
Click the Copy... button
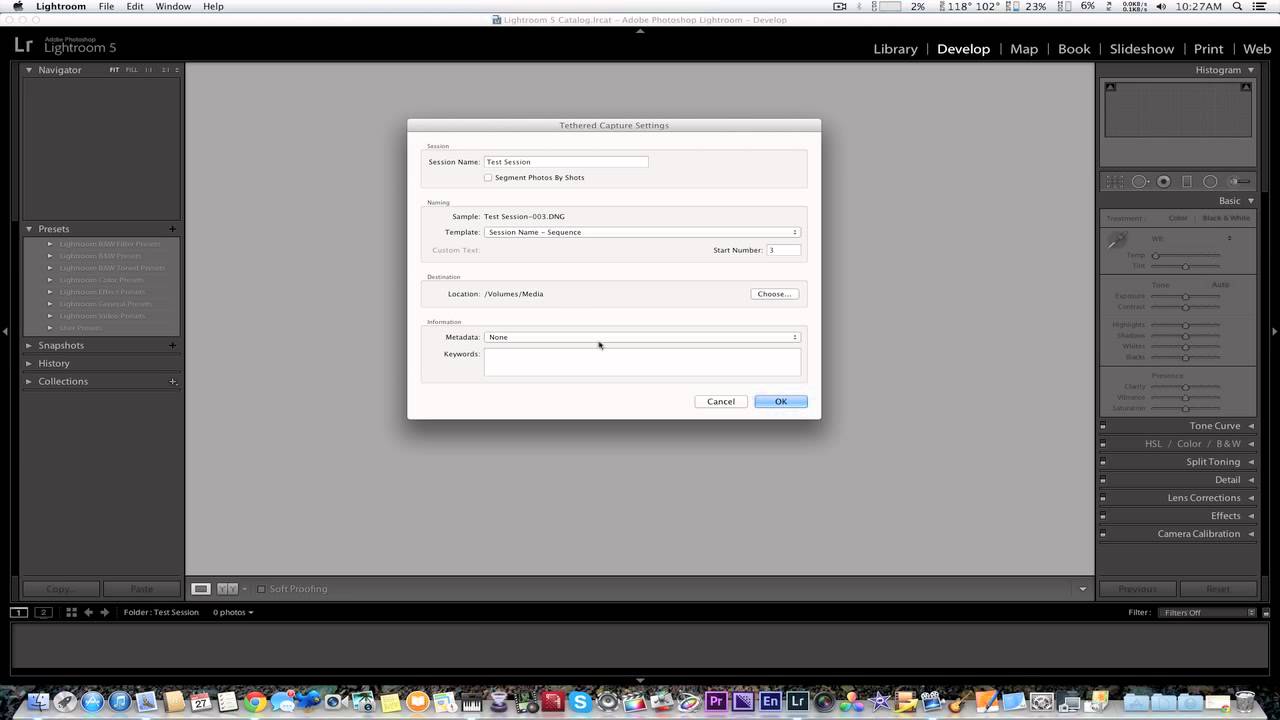(61, 589)
